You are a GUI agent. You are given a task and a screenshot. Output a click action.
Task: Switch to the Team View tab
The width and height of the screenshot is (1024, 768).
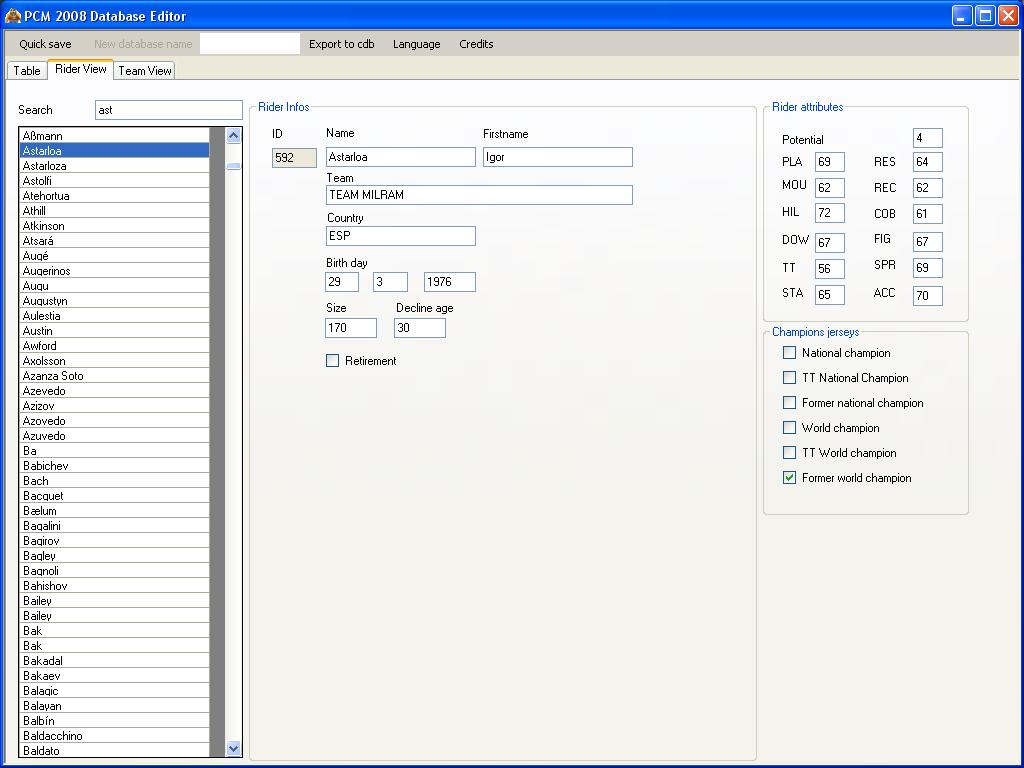tap(145, 71)
